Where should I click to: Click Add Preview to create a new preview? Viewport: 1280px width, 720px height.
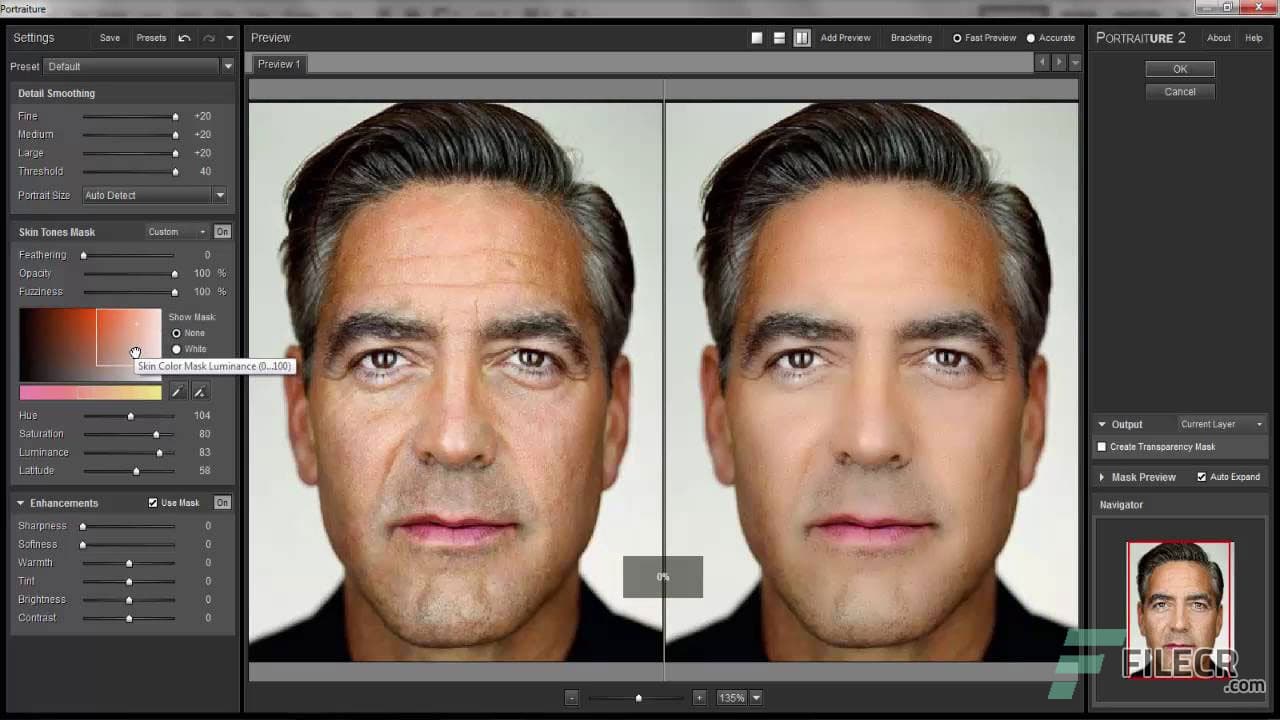(845, 37)
